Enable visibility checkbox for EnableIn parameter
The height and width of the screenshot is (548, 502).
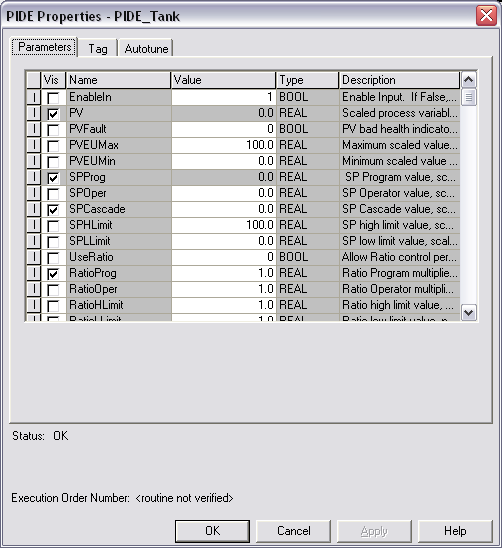(53, 98)
